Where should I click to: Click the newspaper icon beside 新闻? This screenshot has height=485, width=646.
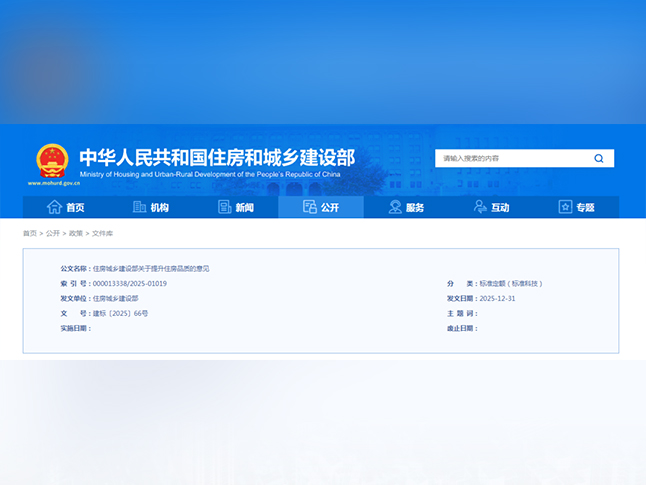[225, 207]
